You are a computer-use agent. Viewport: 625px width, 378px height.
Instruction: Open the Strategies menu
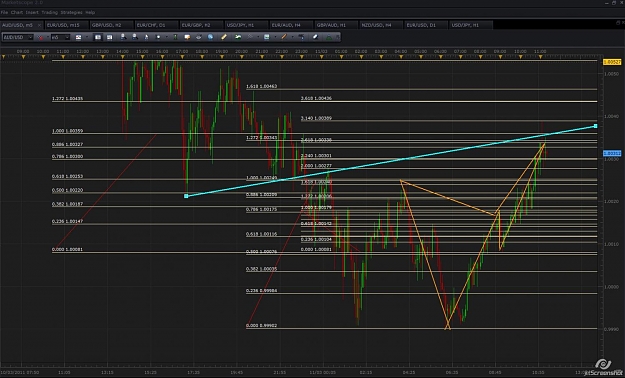tap(71, 12)
